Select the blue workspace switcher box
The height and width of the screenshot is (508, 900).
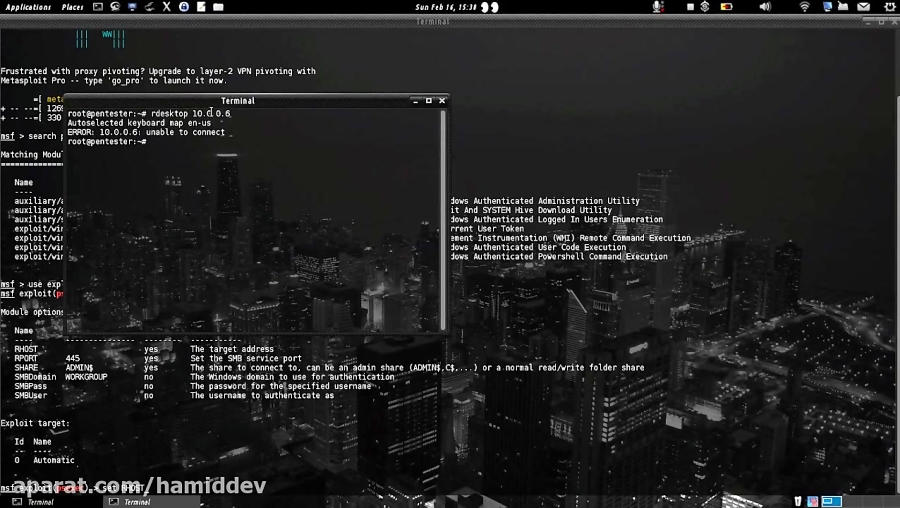[831, 502]
